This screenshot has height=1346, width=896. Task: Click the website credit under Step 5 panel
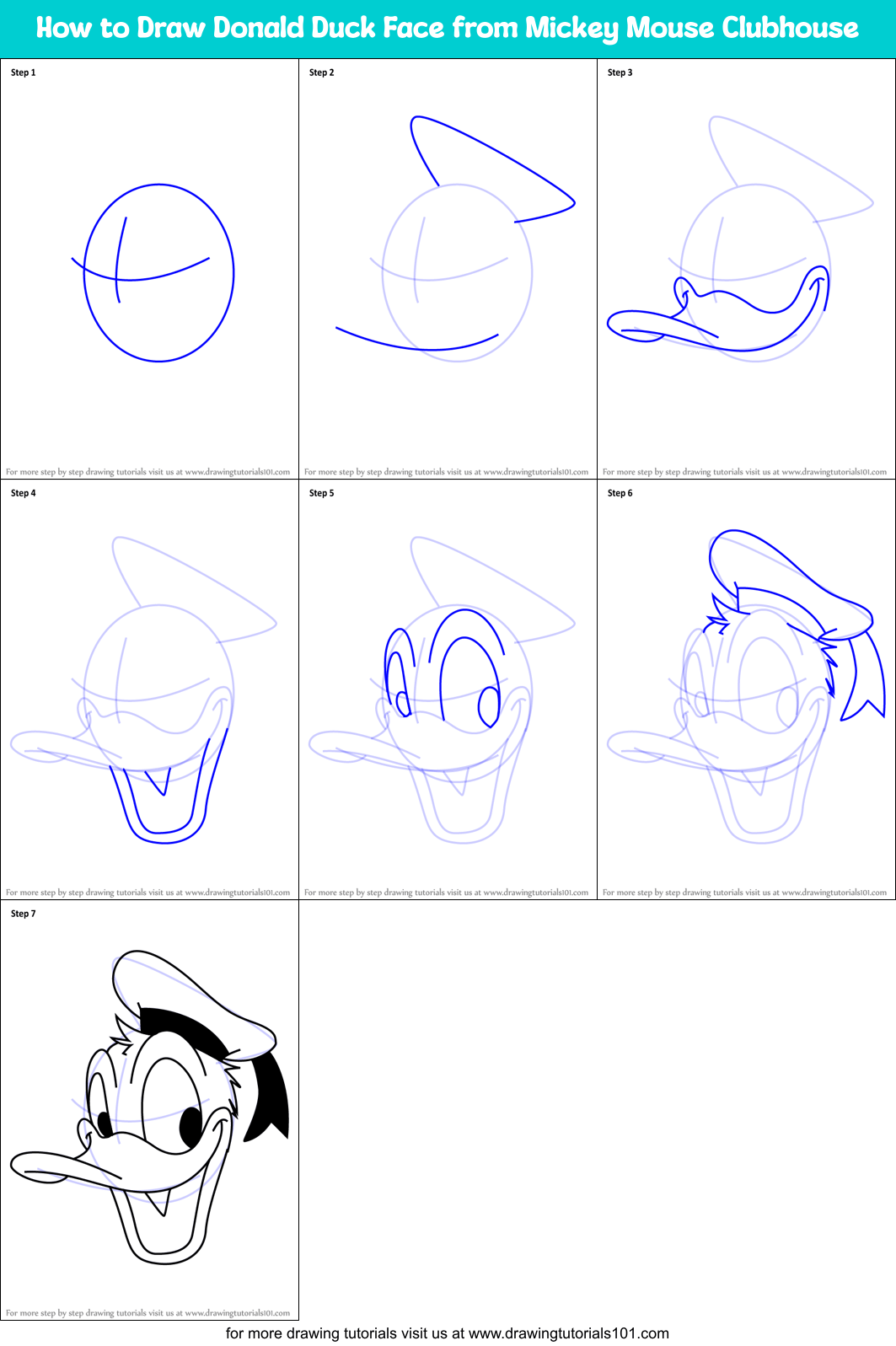point(446,893)
